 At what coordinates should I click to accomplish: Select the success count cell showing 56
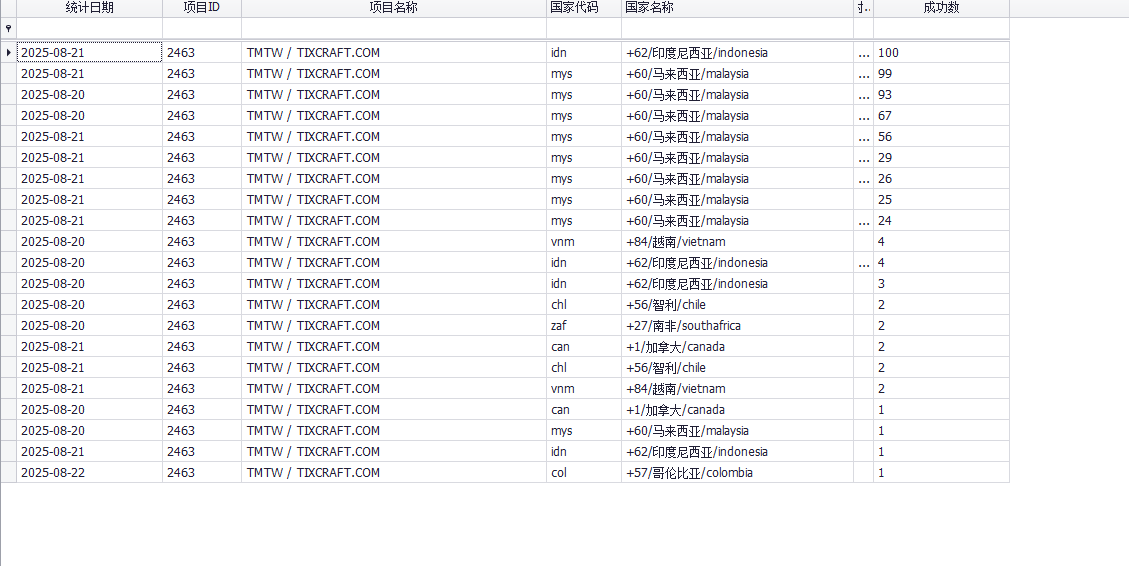pyautogui.click(x=941, y=136)
